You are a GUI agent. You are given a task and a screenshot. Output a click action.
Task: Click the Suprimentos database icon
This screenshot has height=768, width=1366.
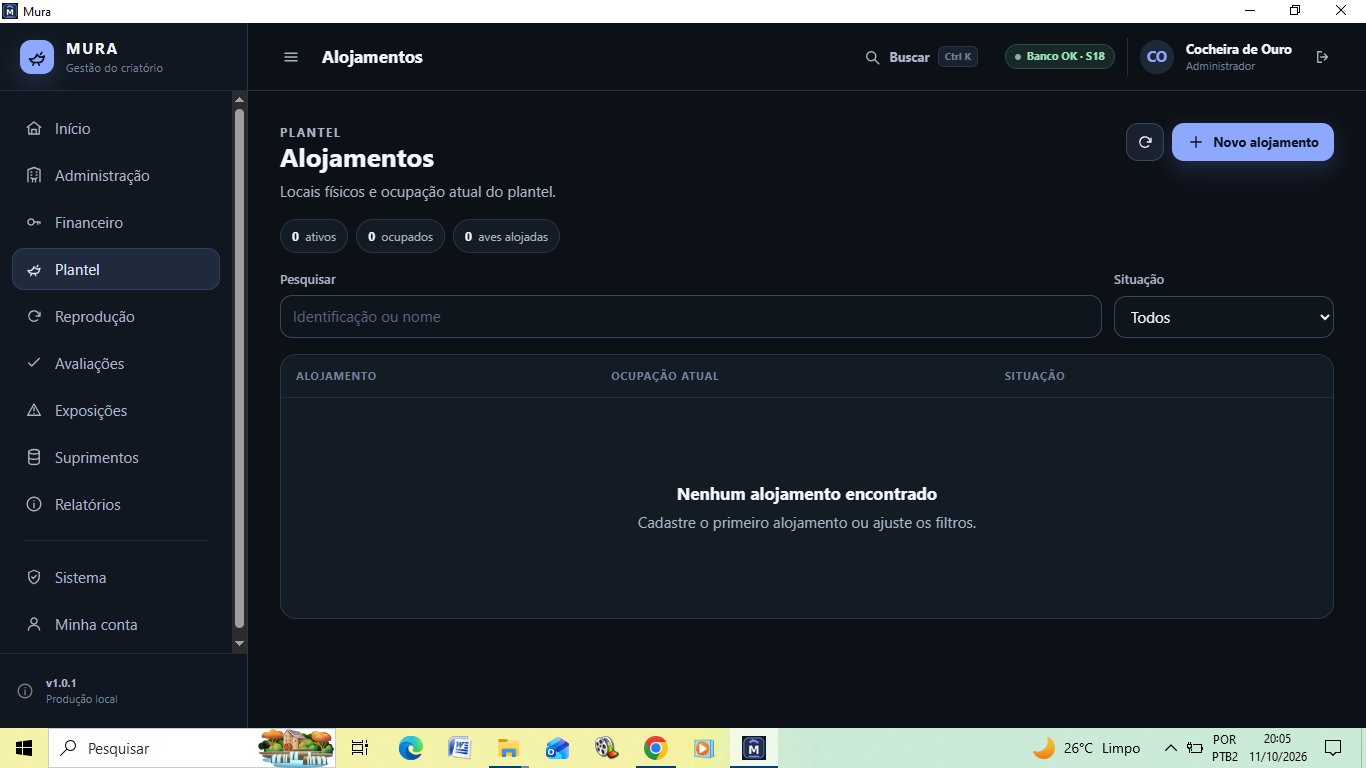pos(34,457)
